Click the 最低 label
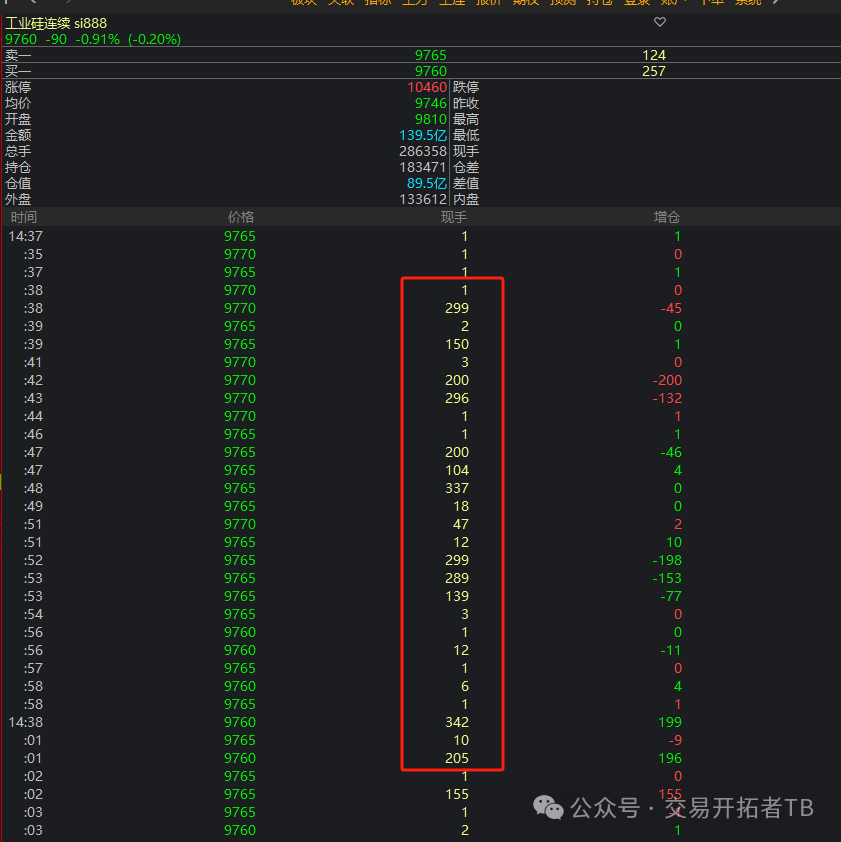Screen dimensions: 841x842 pos(466,135)
